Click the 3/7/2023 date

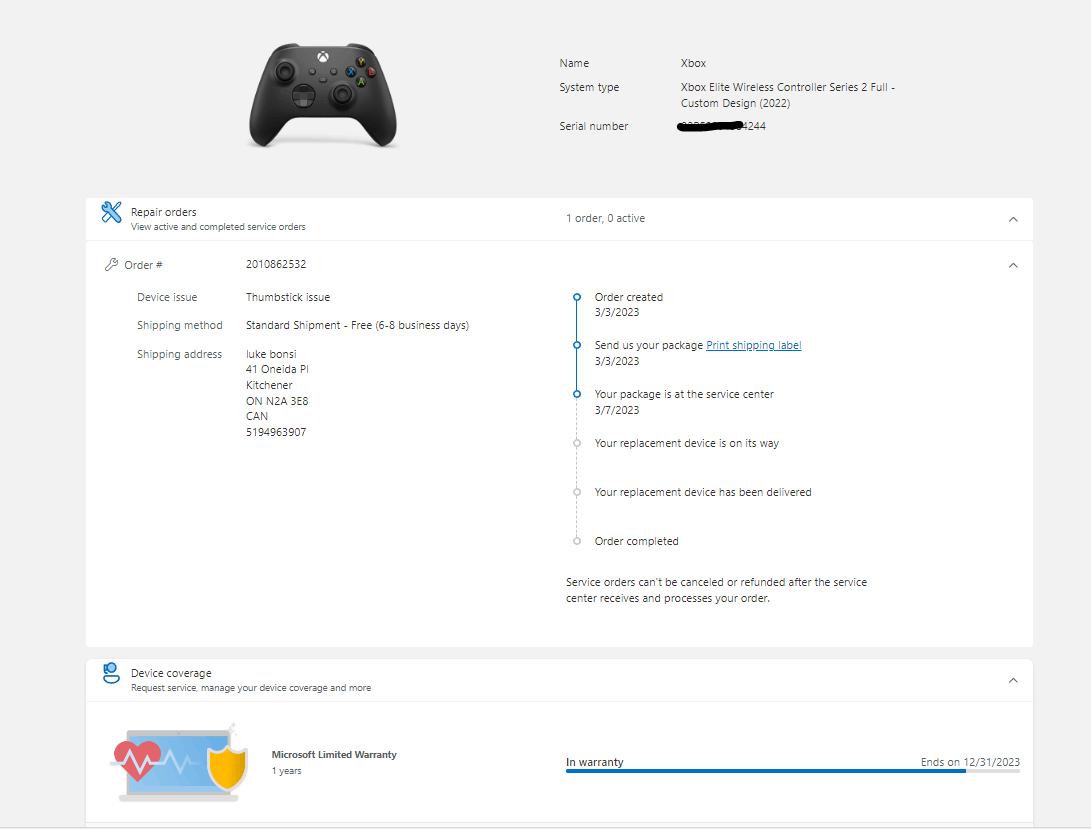[x=616, y=410]
